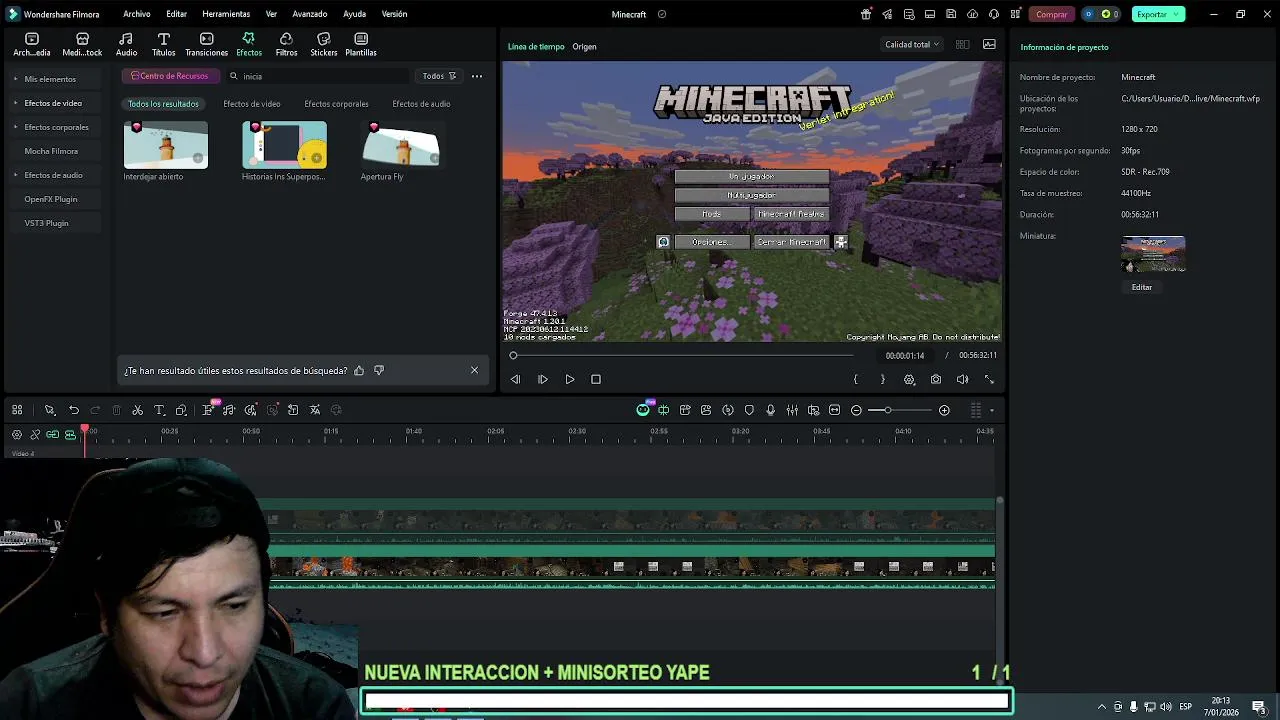Screen dimensions: 1280x720
Task: Close the search feedback prompt
Action: (x=474, y=370)
